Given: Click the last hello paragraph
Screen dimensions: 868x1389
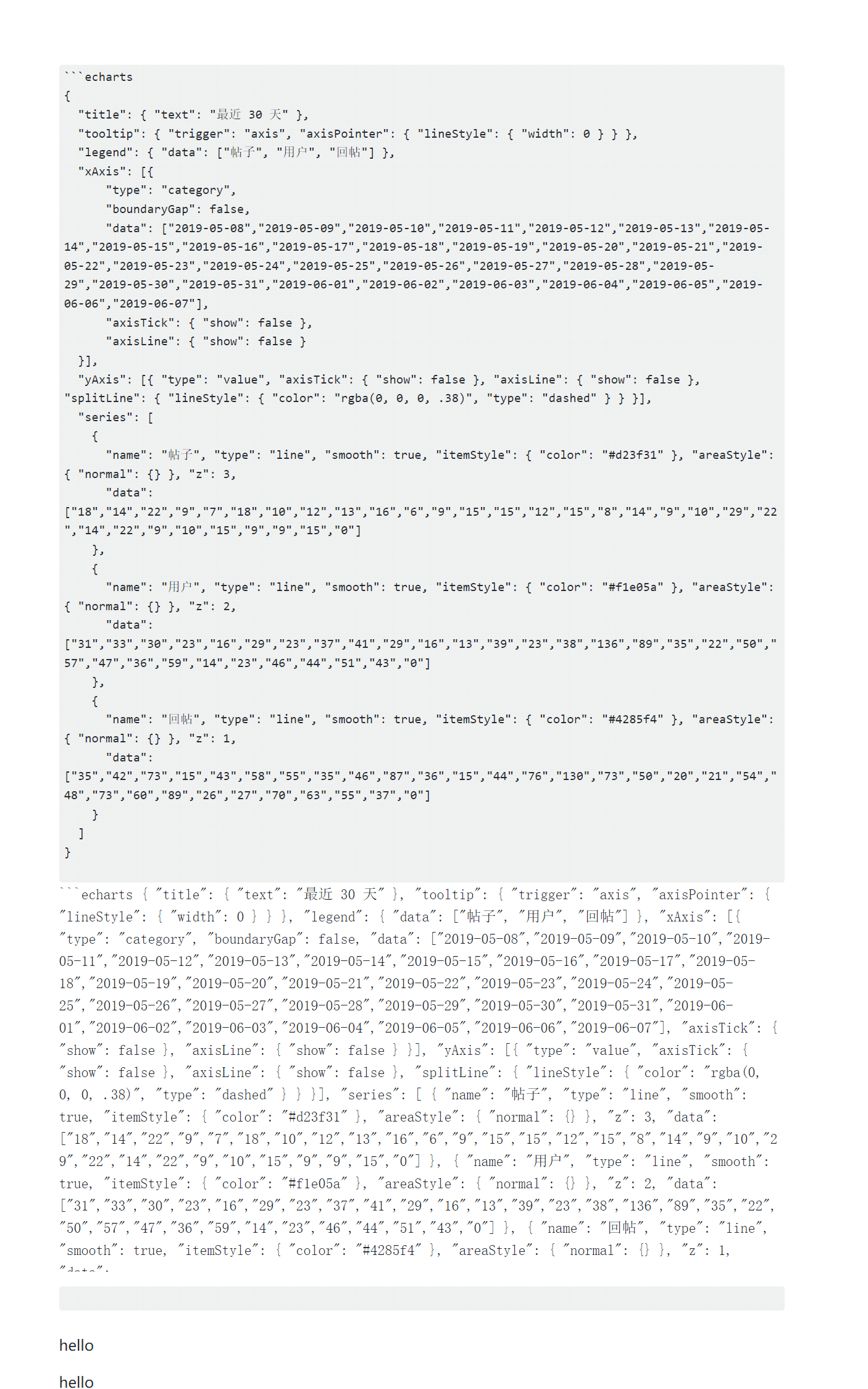Looking at the screenshot, I should [x=77, y=1382].
